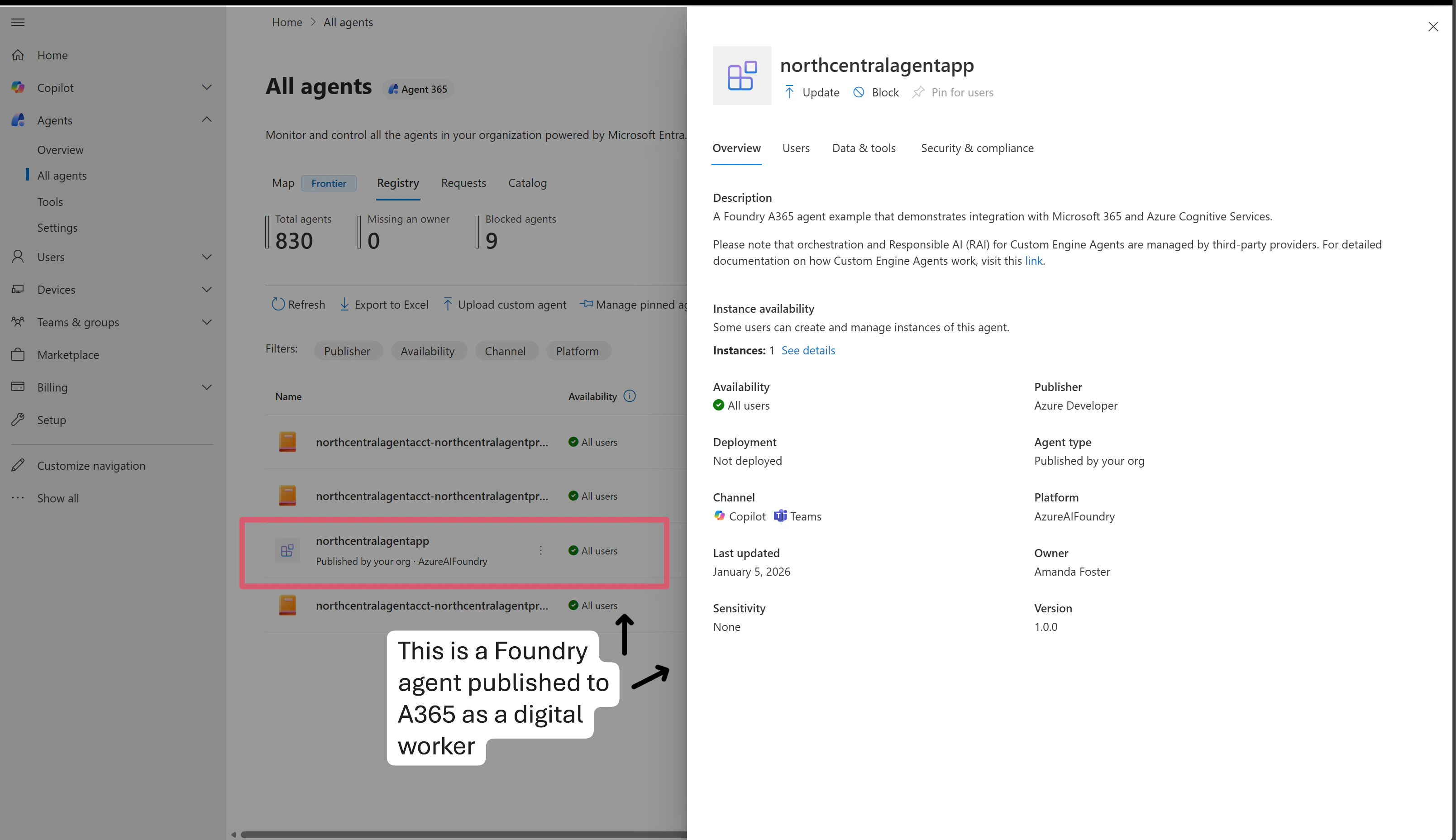Click the Blocked agents count 9

[492, 241]
